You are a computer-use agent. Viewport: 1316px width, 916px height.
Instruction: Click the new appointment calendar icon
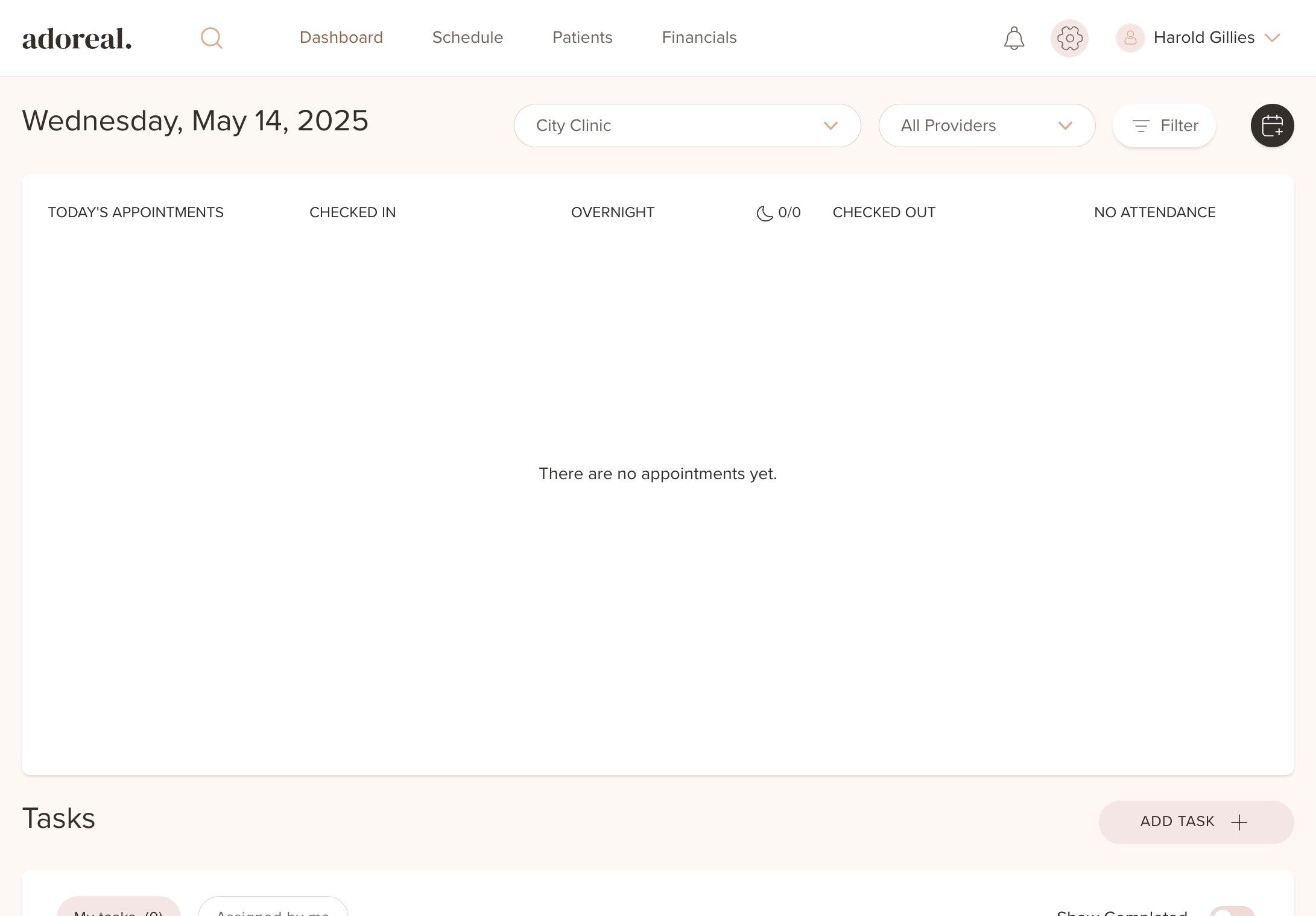(1272, 126)
